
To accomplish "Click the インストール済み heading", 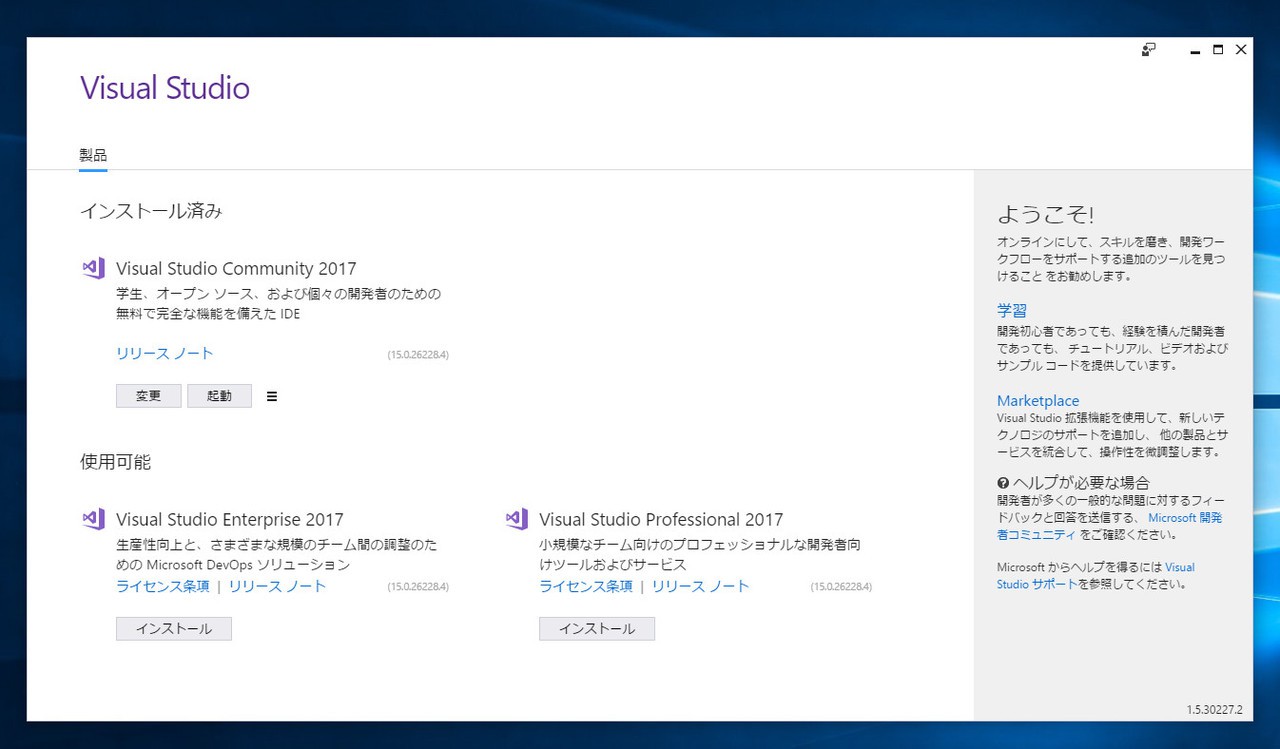I will pyautogui.click(x=151, y=211).
